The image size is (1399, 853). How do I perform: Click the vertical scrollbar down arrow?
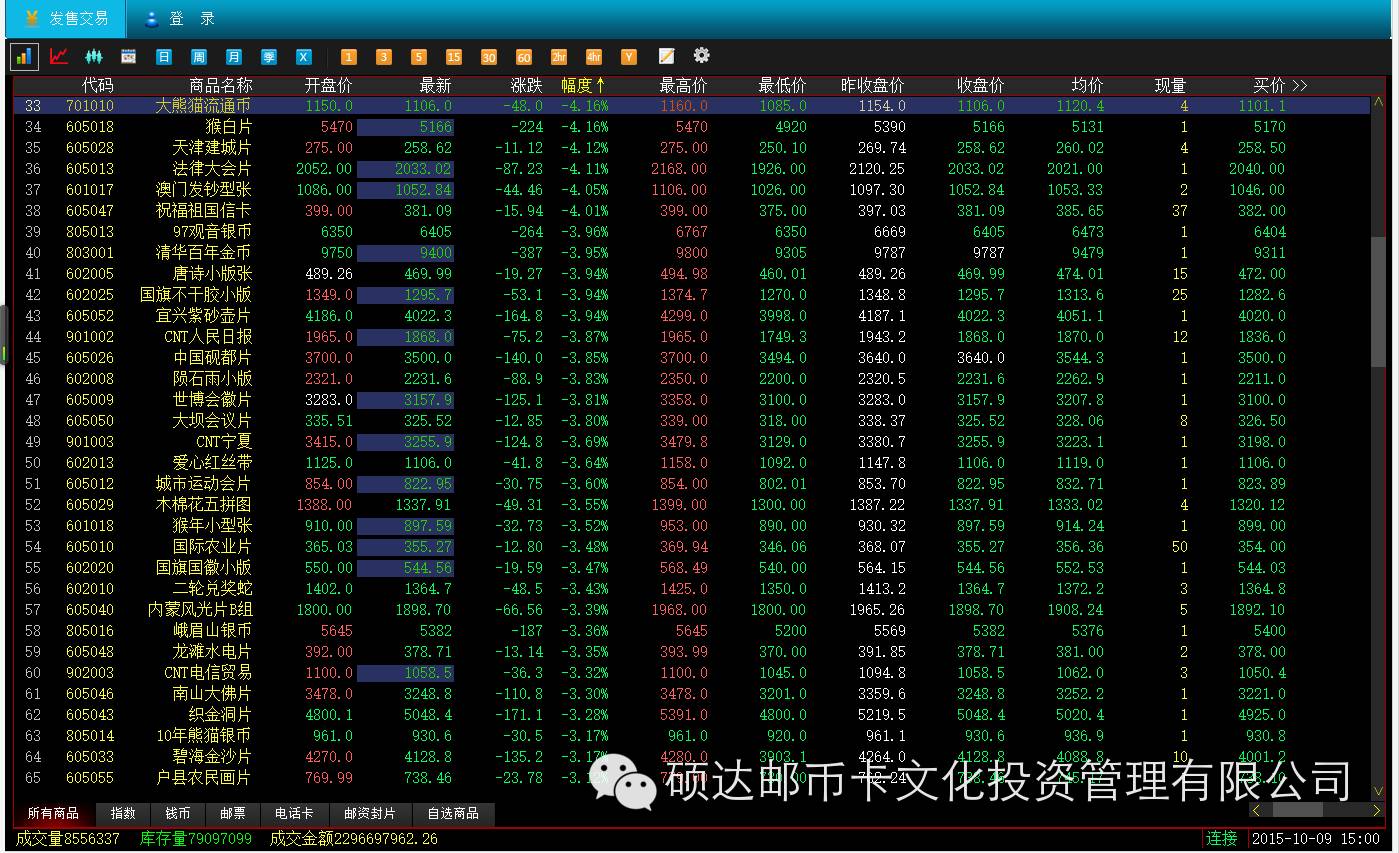click(1379, 791)
